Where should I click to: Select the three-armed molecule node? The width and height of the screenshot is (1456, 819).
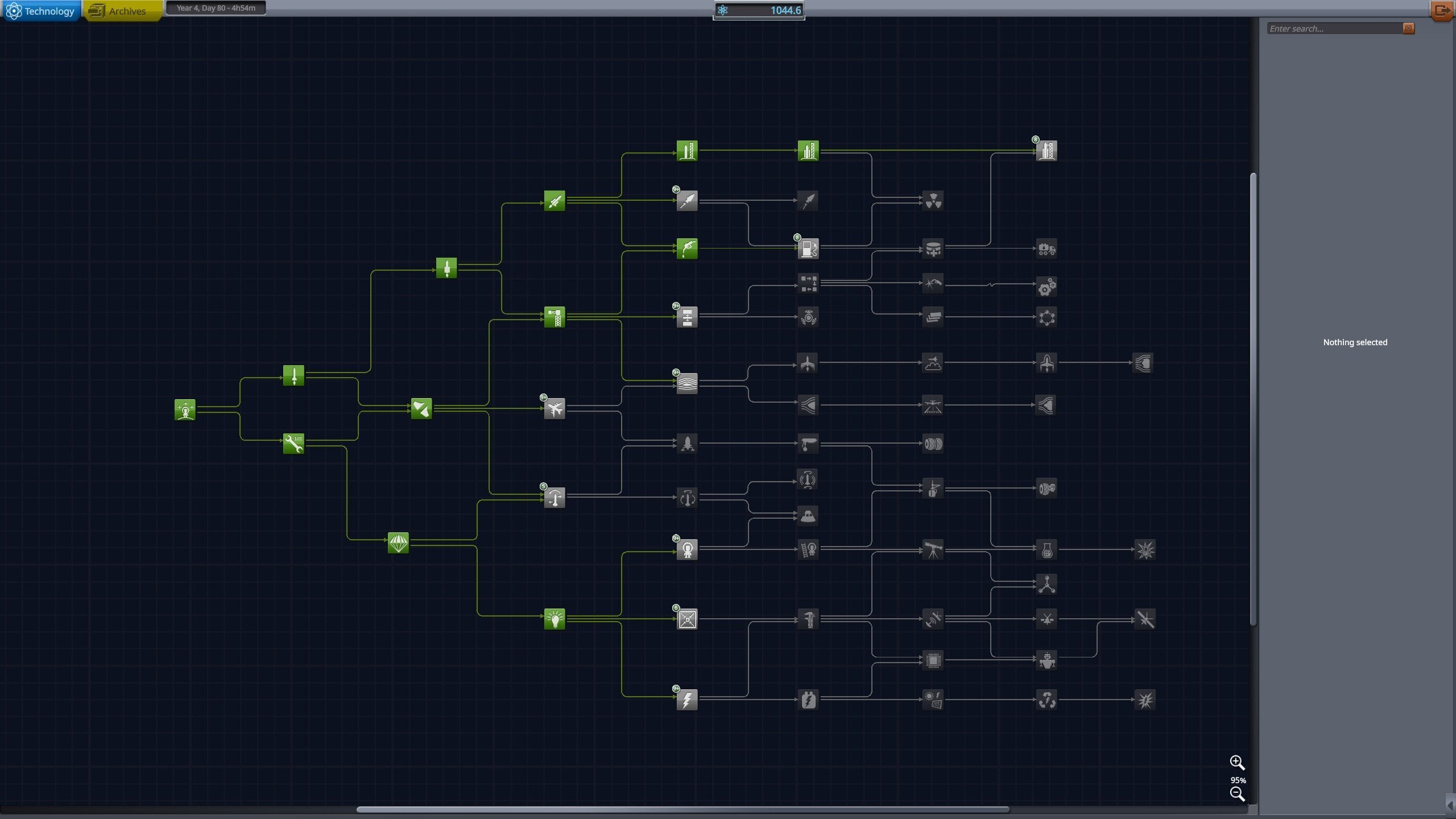pyautogui.click(x=1046, y=585)
